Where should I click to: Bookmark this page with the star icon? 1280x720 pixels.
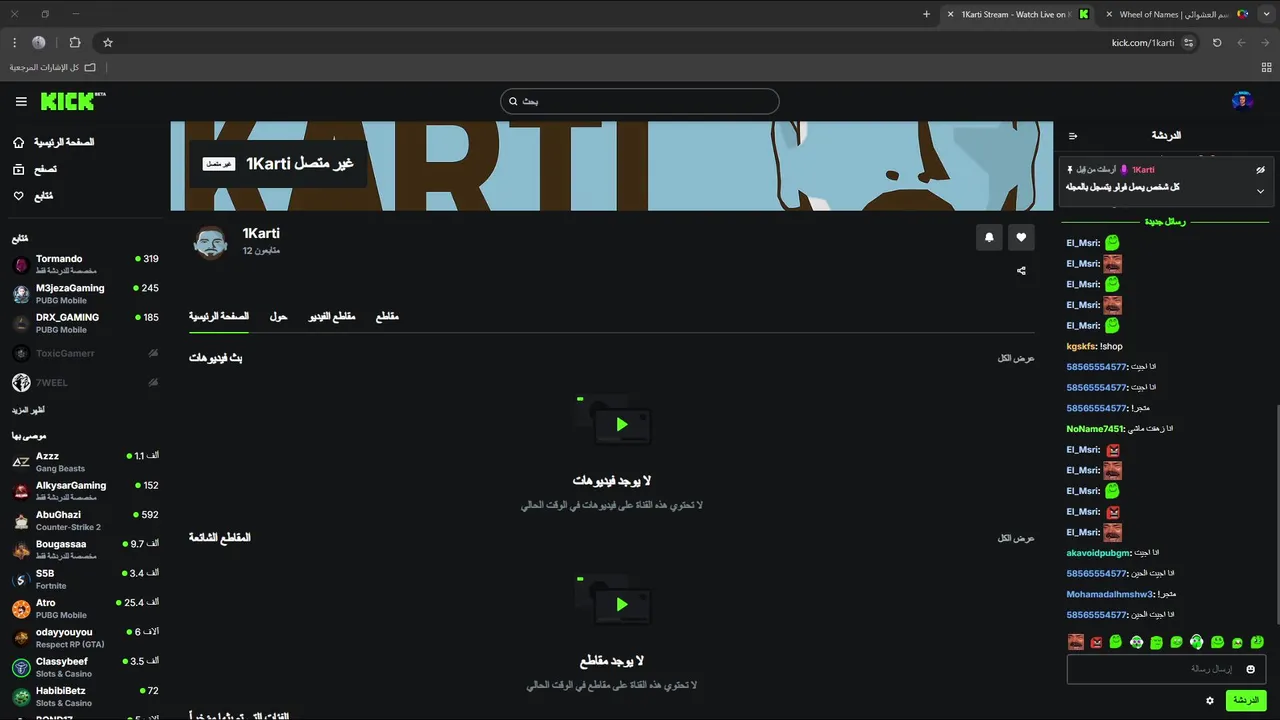coord(108,43)
